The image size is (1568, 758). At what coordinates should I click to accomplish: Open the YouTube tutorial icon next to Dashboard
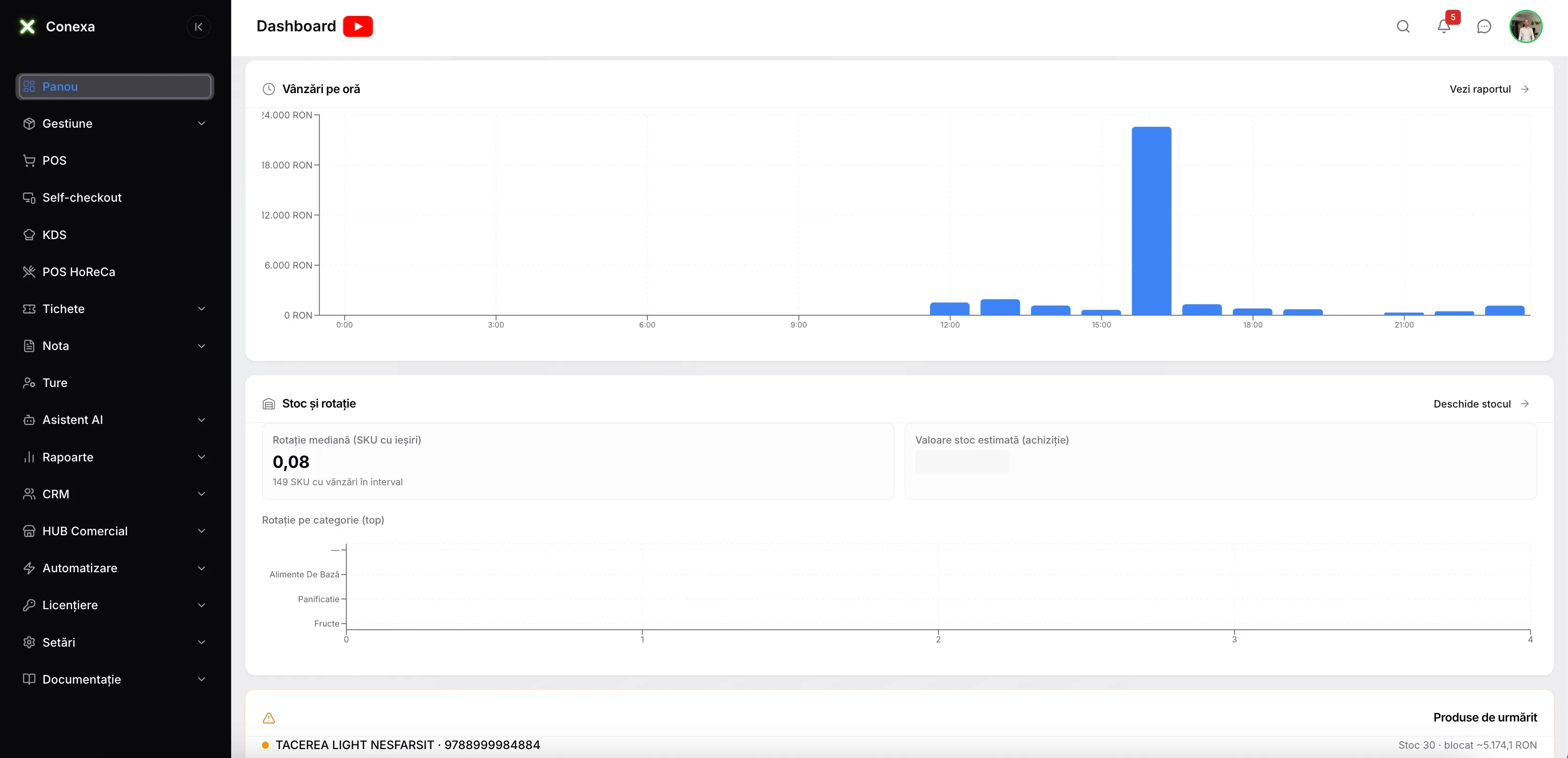click(x=358, y=26)
